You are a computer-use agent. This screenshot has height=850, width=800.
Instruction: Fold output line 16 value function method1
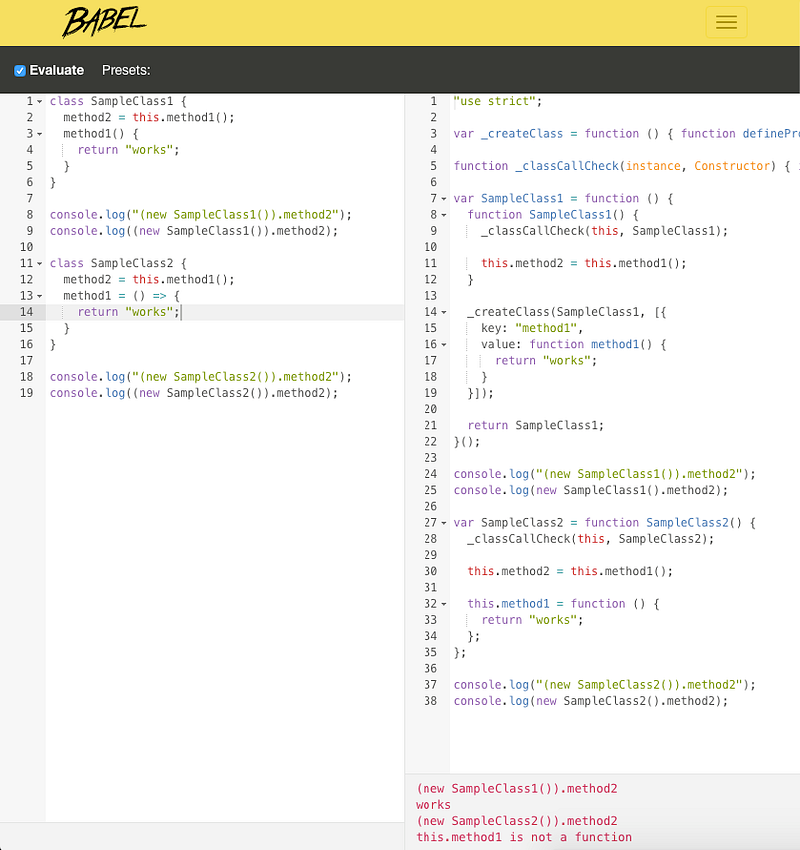click(444, 345)
